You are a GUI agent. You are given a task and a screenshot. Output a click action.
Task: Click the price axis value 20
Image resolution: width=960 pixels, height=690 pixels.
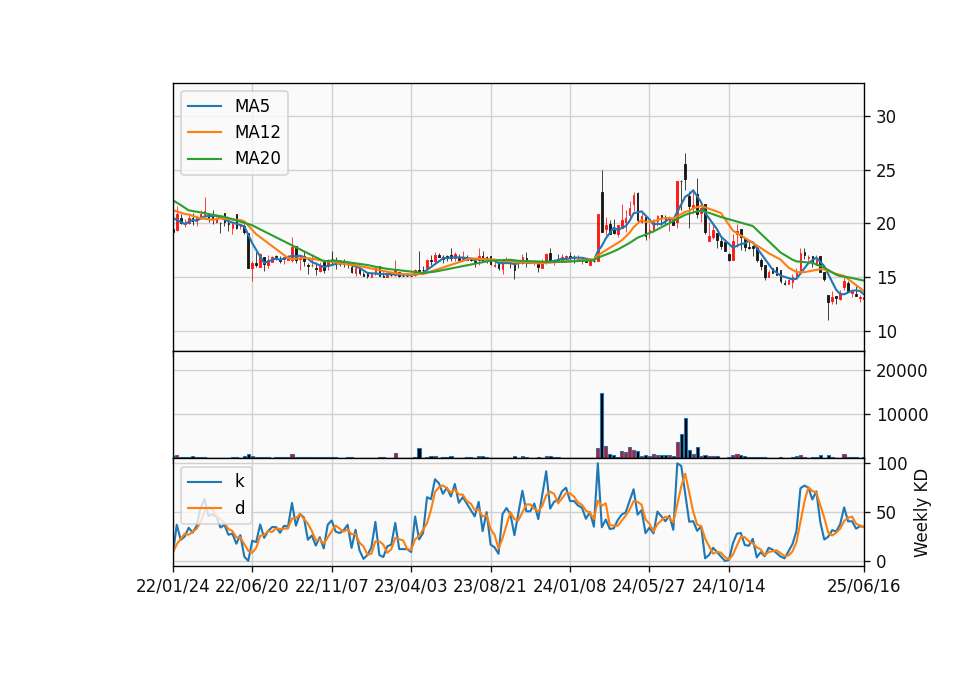point(886,224)
